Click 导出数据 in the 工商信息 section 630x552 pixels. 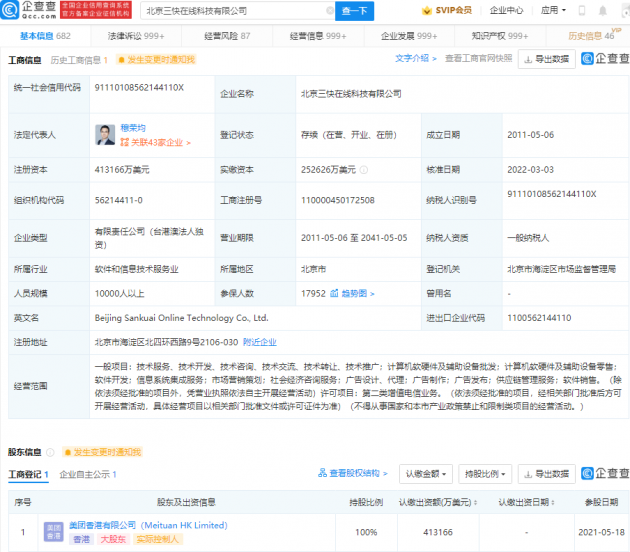click(x=546, y=59)
